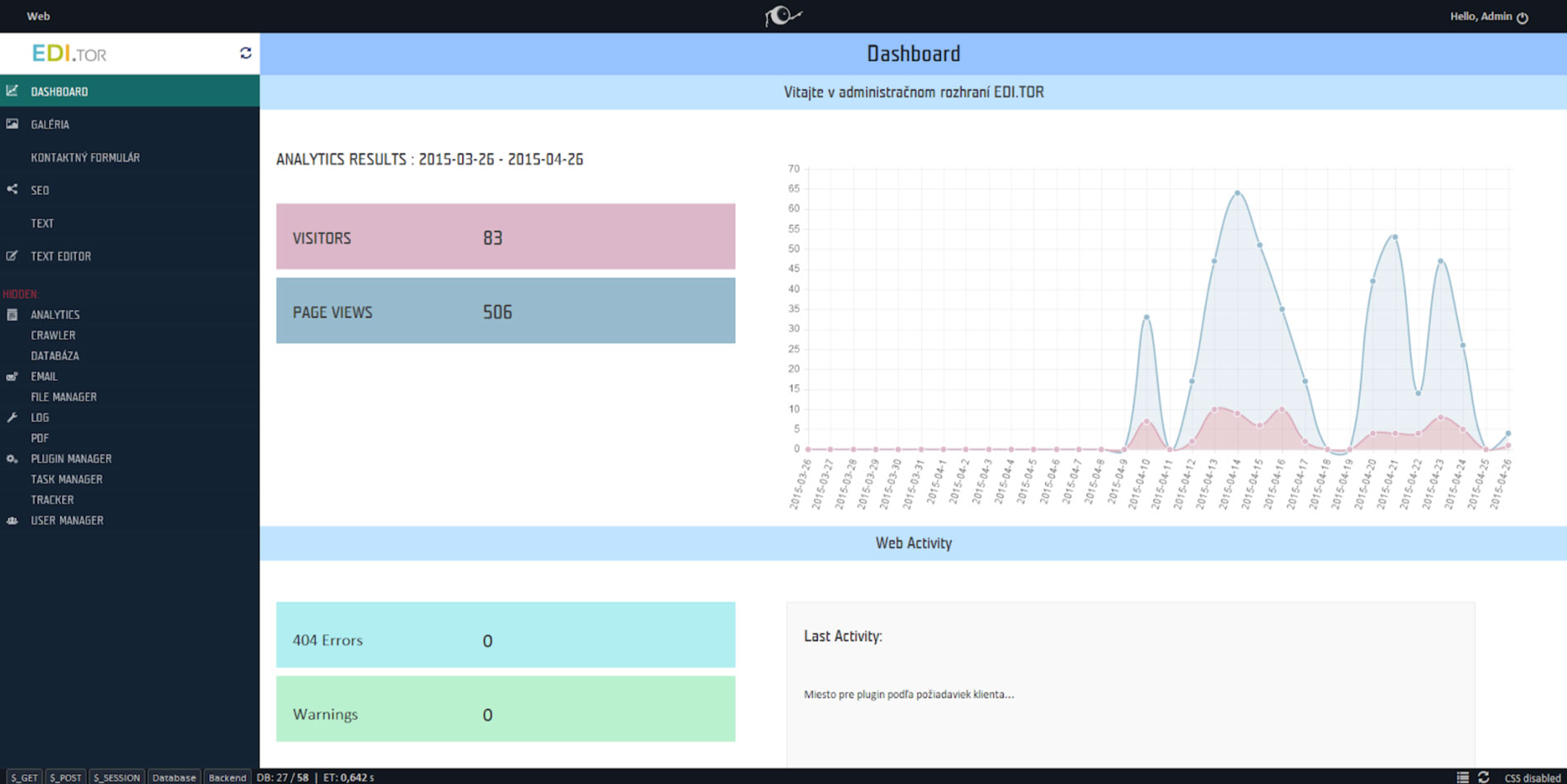Click the Dashboard page title
This screenshot has height=784, width=1567.
[x=913, y=54]
